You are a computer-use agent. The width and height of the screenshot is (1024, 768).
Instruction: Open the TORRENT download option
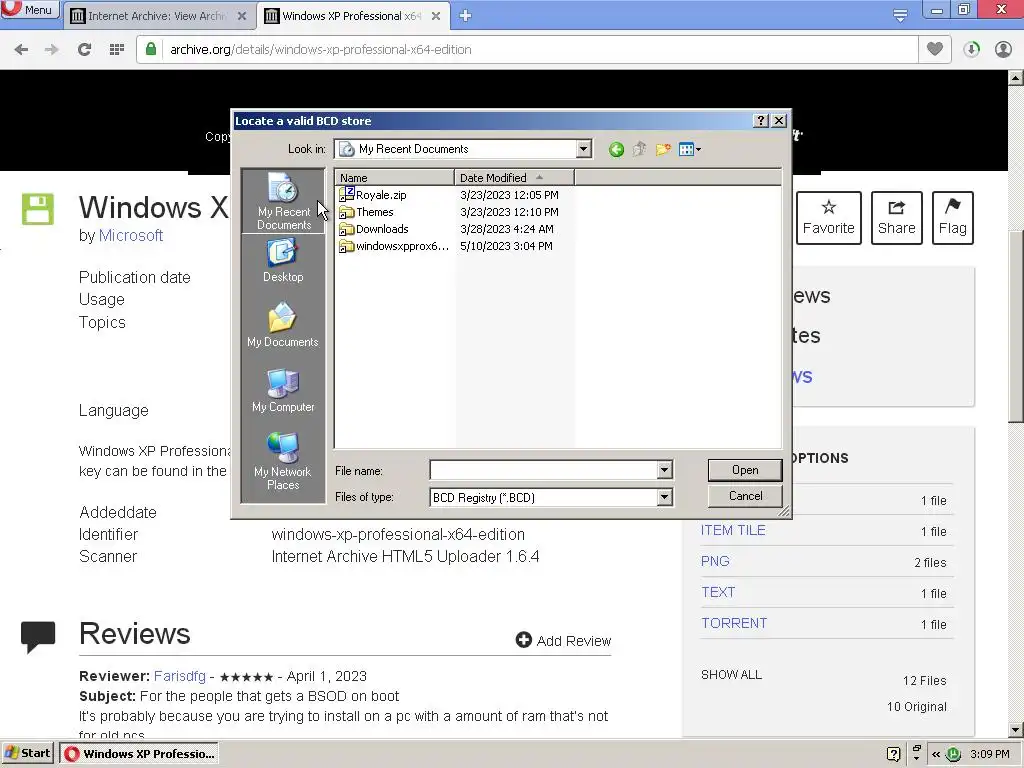coord(734,623)
